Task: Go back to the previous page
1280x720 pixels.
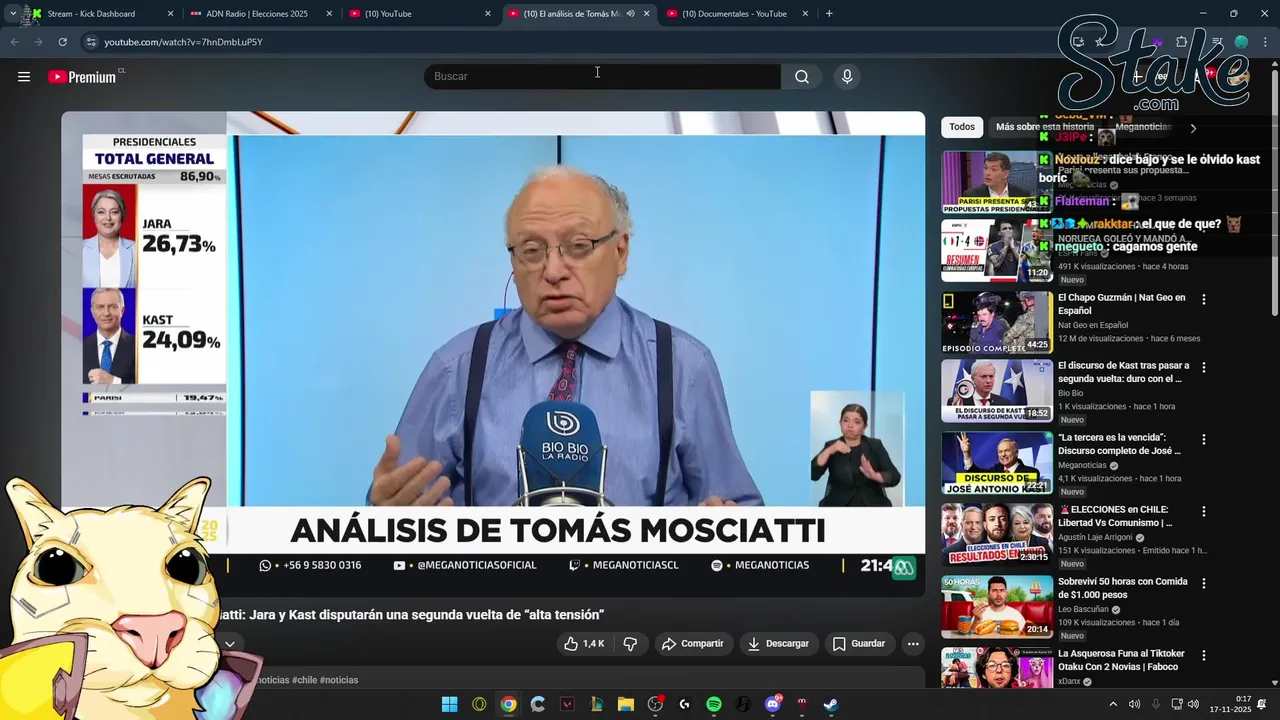Action: (x=14, y=42)
